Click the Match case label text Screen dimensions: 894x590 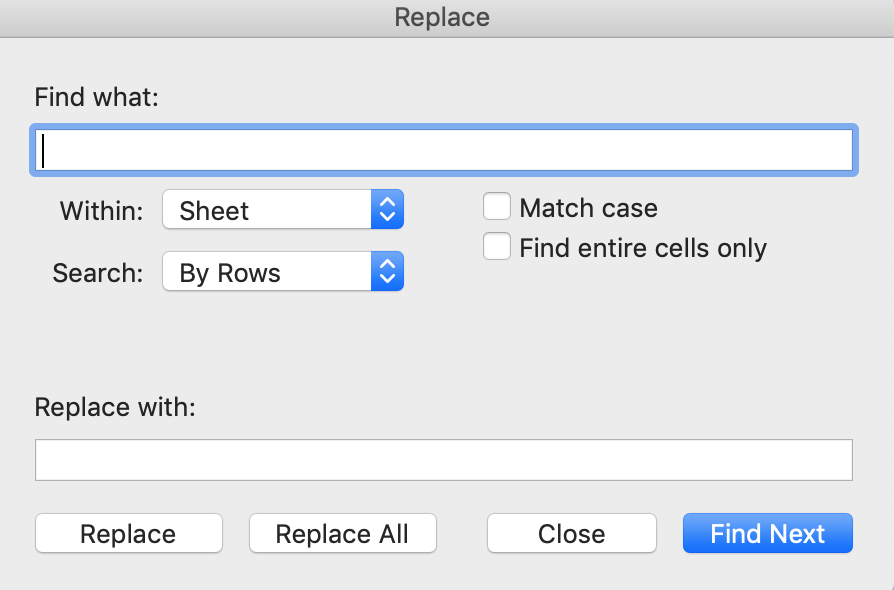(588, 208)
